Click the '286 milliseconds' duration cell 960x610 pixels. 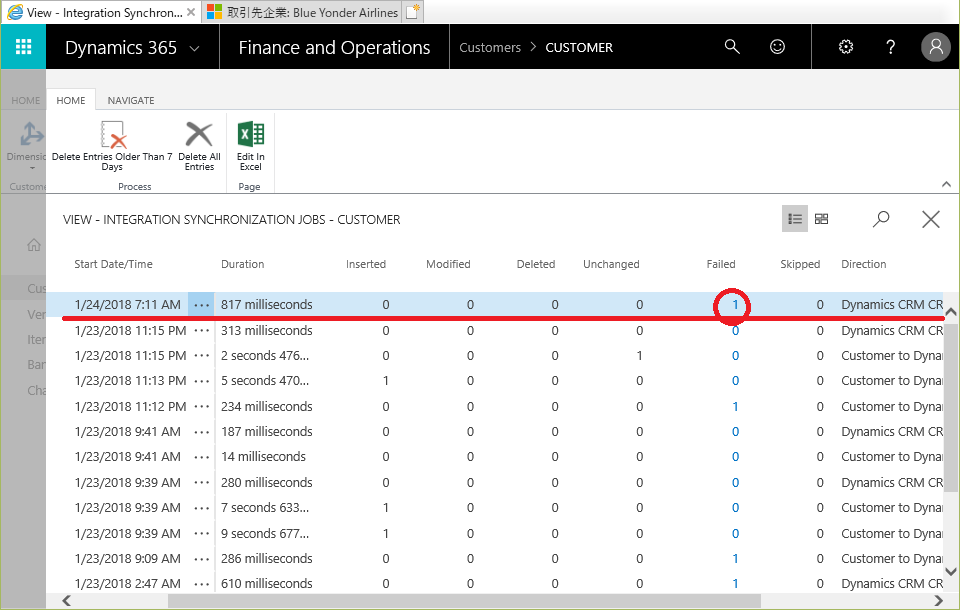point(266,559)
